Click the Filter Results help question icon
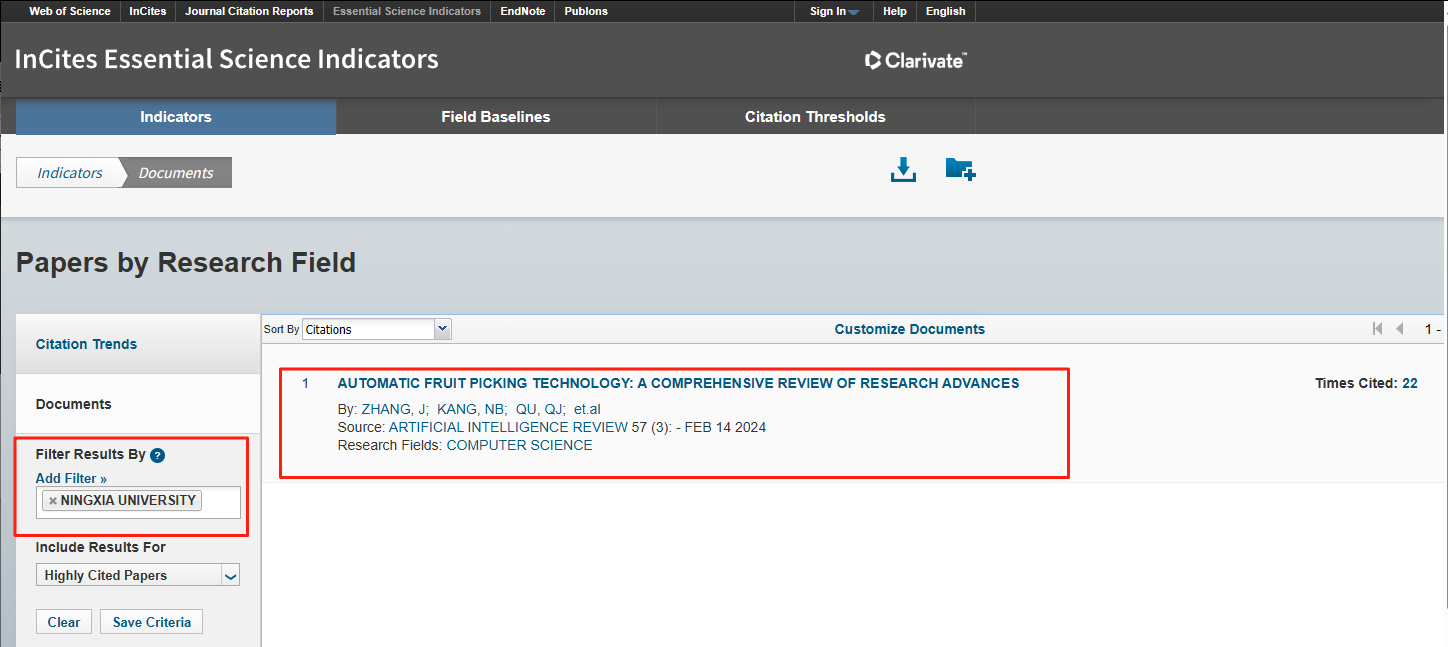This screenshot has height=647, width=1448. (157, 455)
